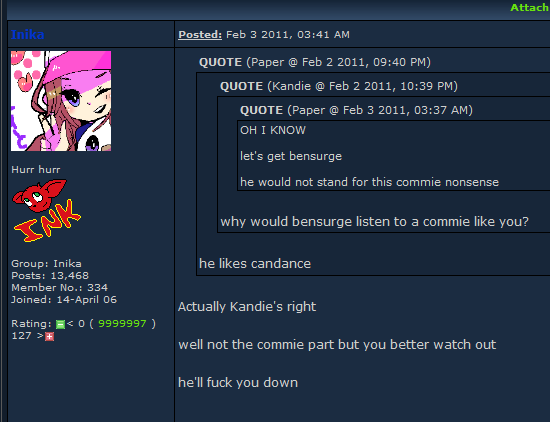Screen dimensions: 550x422
Task: Click the line 'he would not stand for this commie nonsense'
Action: pyautogui.click(x=369, y=182)
